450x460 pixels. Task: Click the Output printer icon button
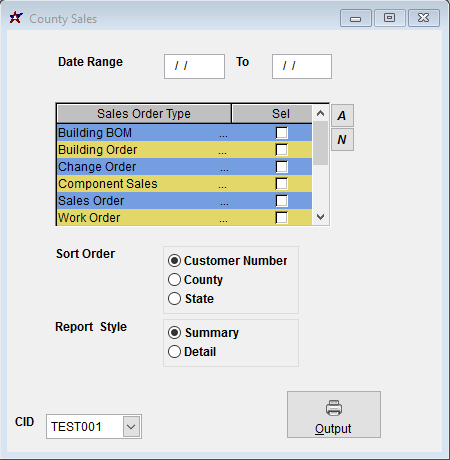334,414
